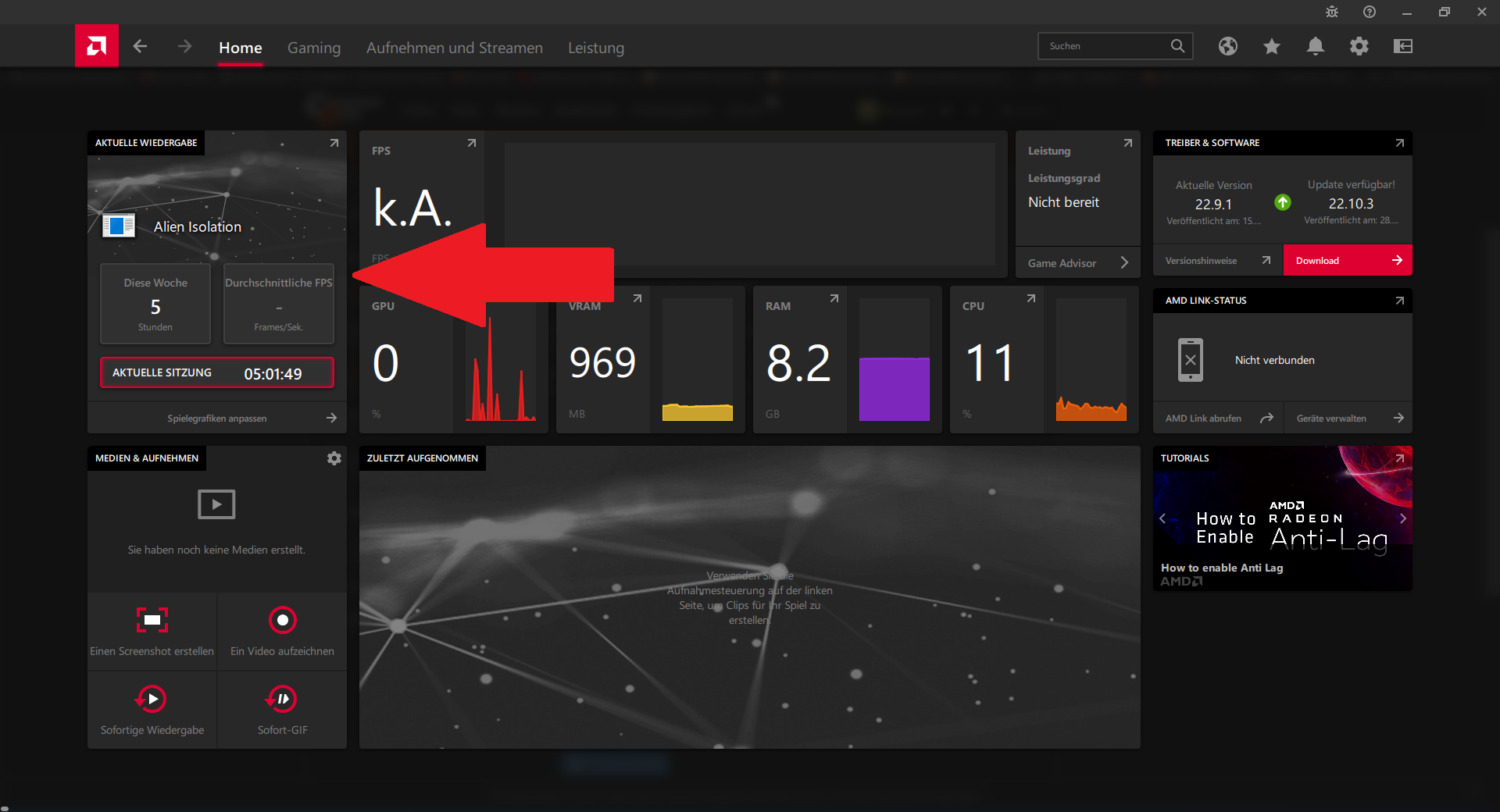
Task: Click the Nicht verbunden status text
Action: (1275, 360)
